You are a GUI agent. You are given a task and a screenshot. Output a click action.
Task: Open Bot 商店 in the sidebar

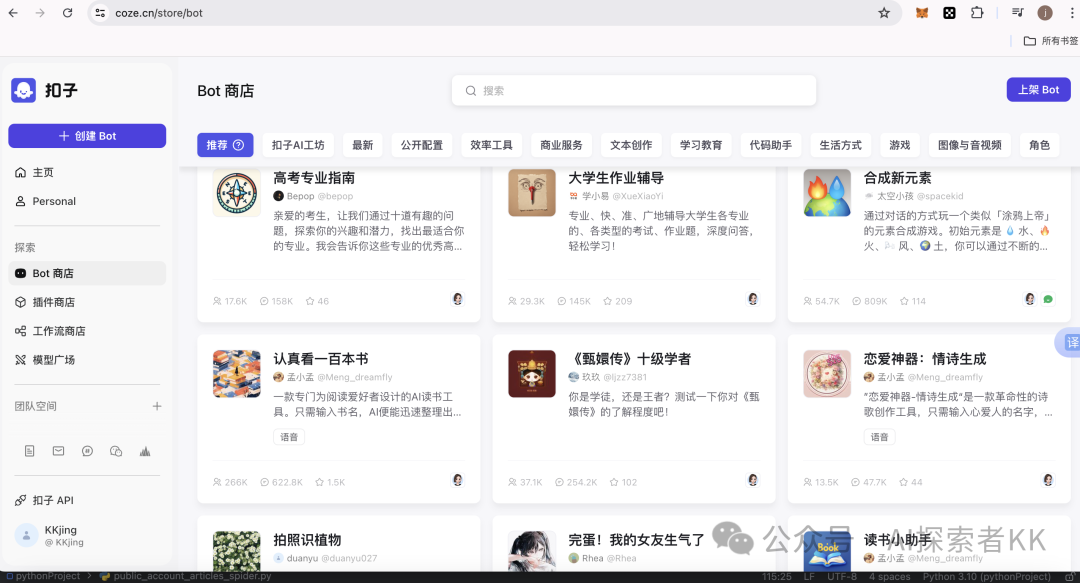[87, 273]
